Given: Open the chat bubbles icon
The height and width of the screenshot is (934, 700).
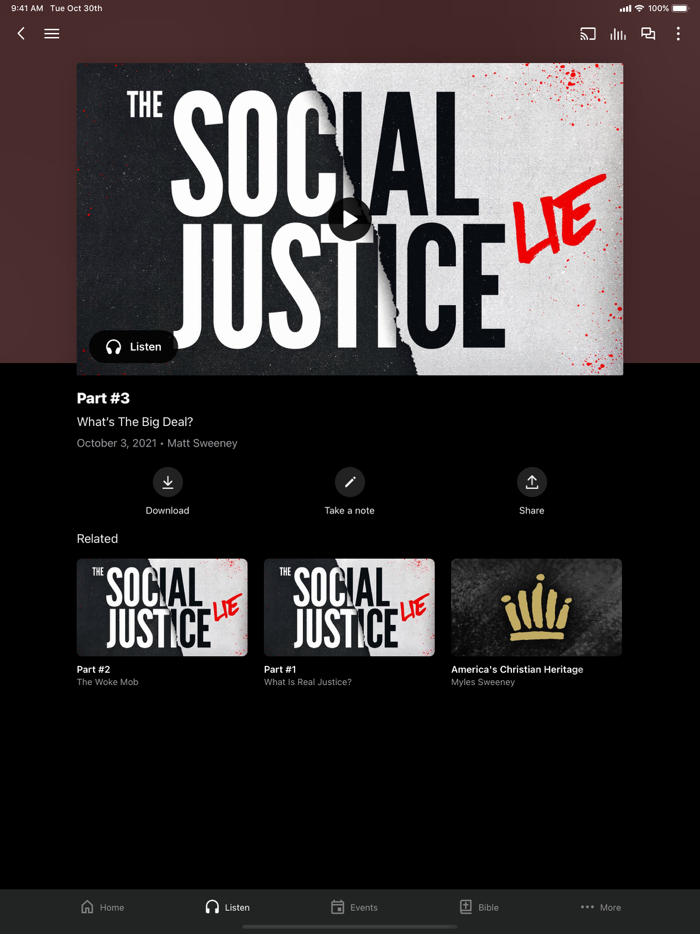Looking at the screenshot, I should point(648,34).
